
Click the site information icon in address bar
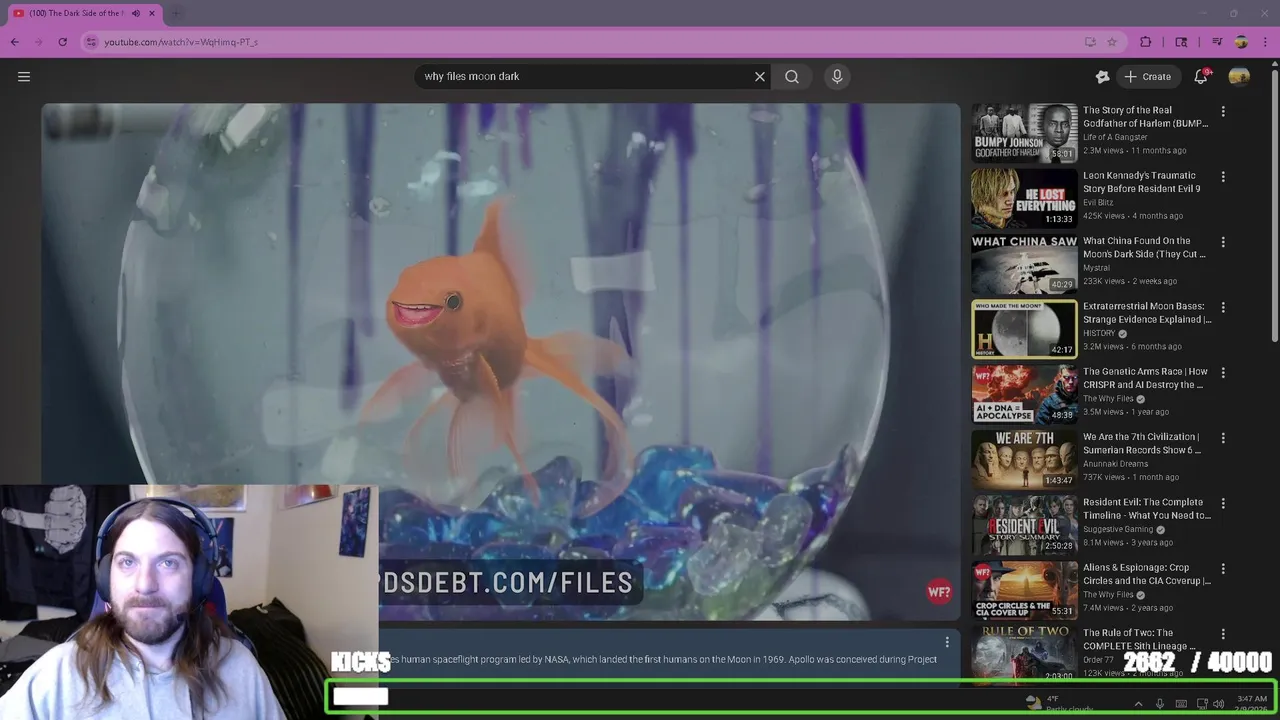pyautogui.click(x=91, y=42)
